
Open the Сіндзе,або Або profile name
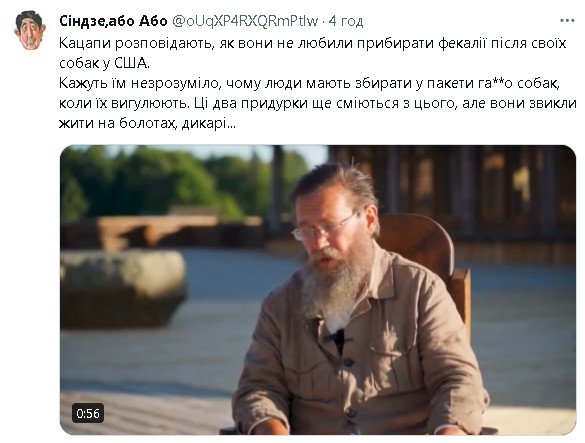(x=113, y=21)
